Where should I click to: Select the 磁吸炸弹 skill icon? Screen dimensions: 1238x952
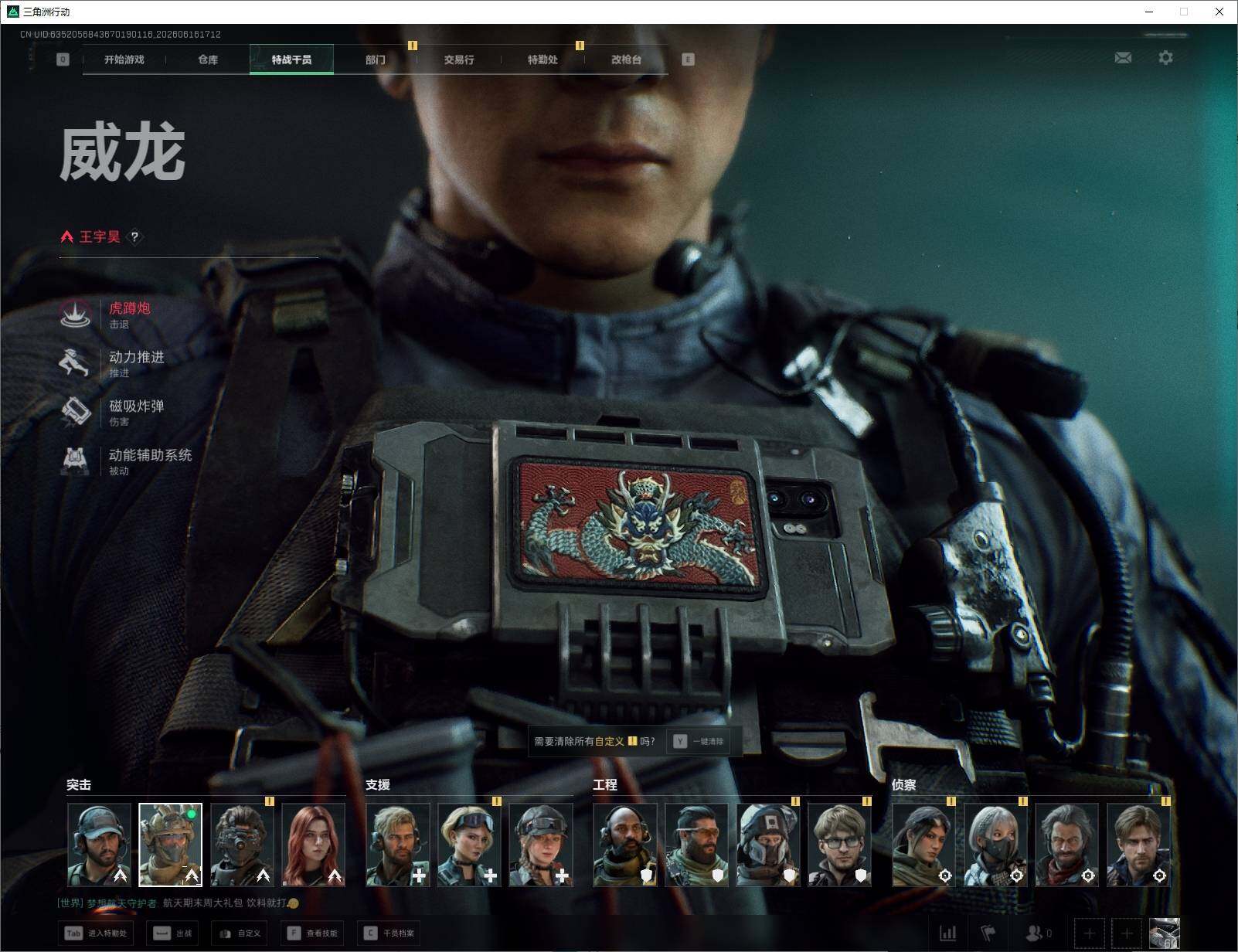pos(75,412)
